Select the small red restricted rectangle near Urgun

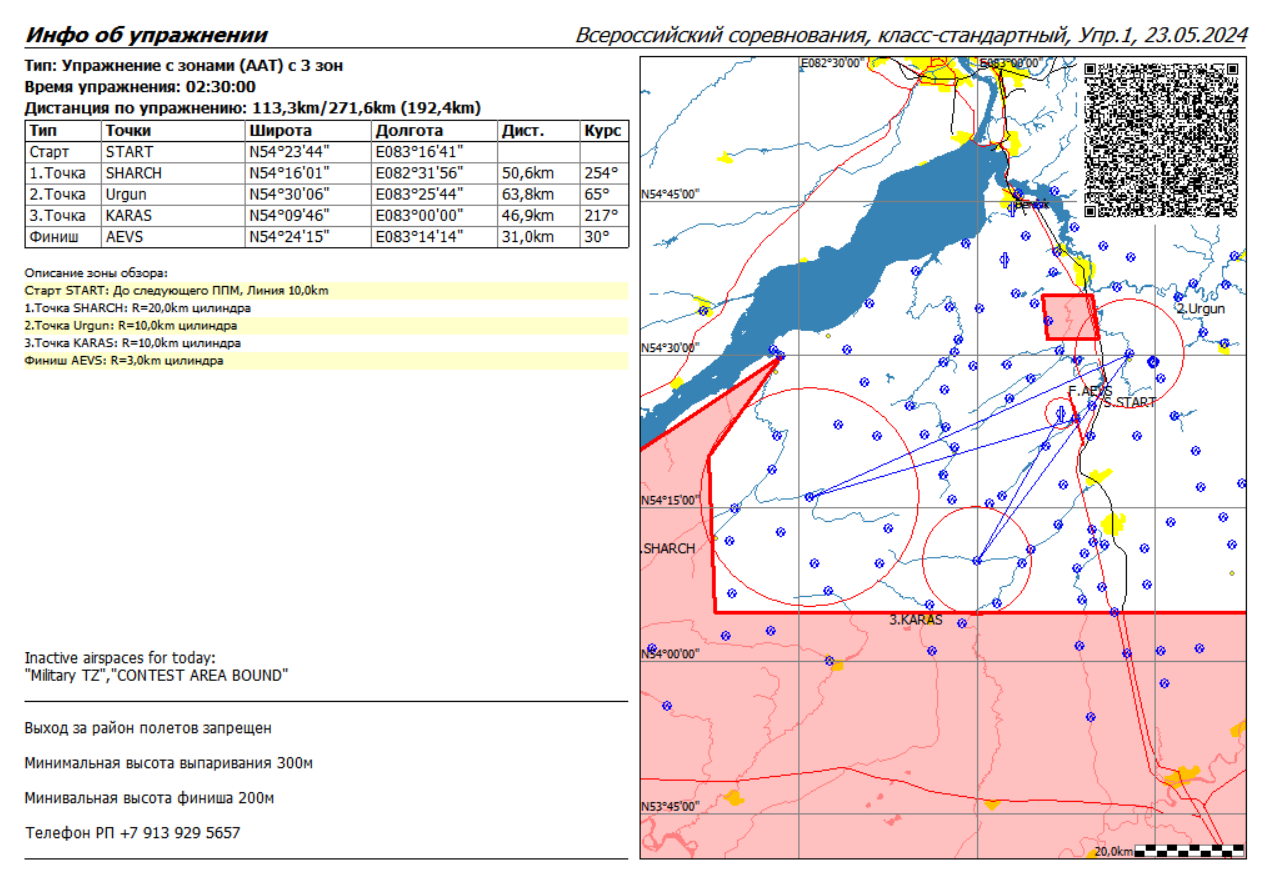(1069, 317)
